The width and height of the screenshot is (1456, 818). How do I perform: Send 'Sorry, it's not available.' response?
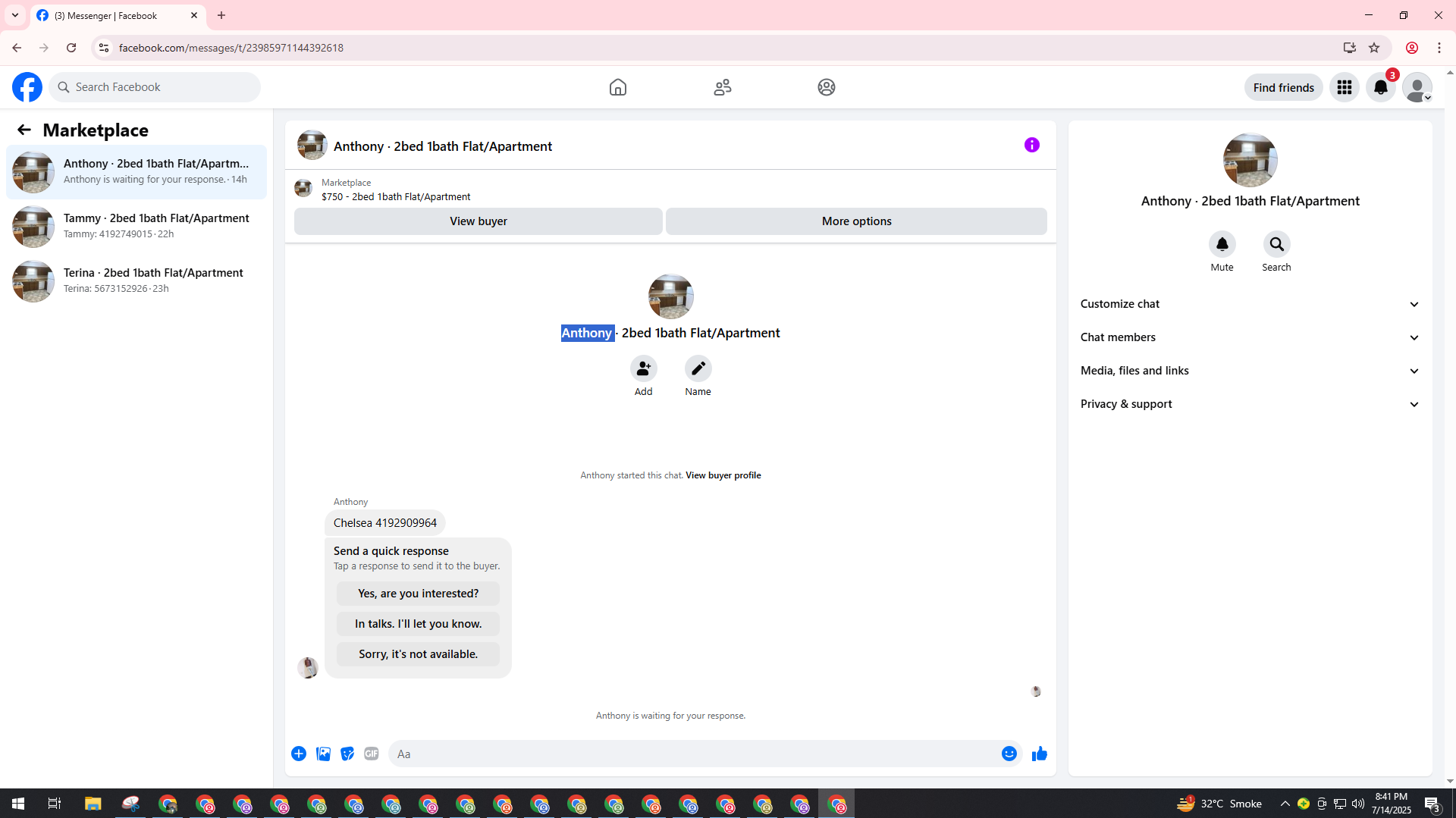[418, 654]
